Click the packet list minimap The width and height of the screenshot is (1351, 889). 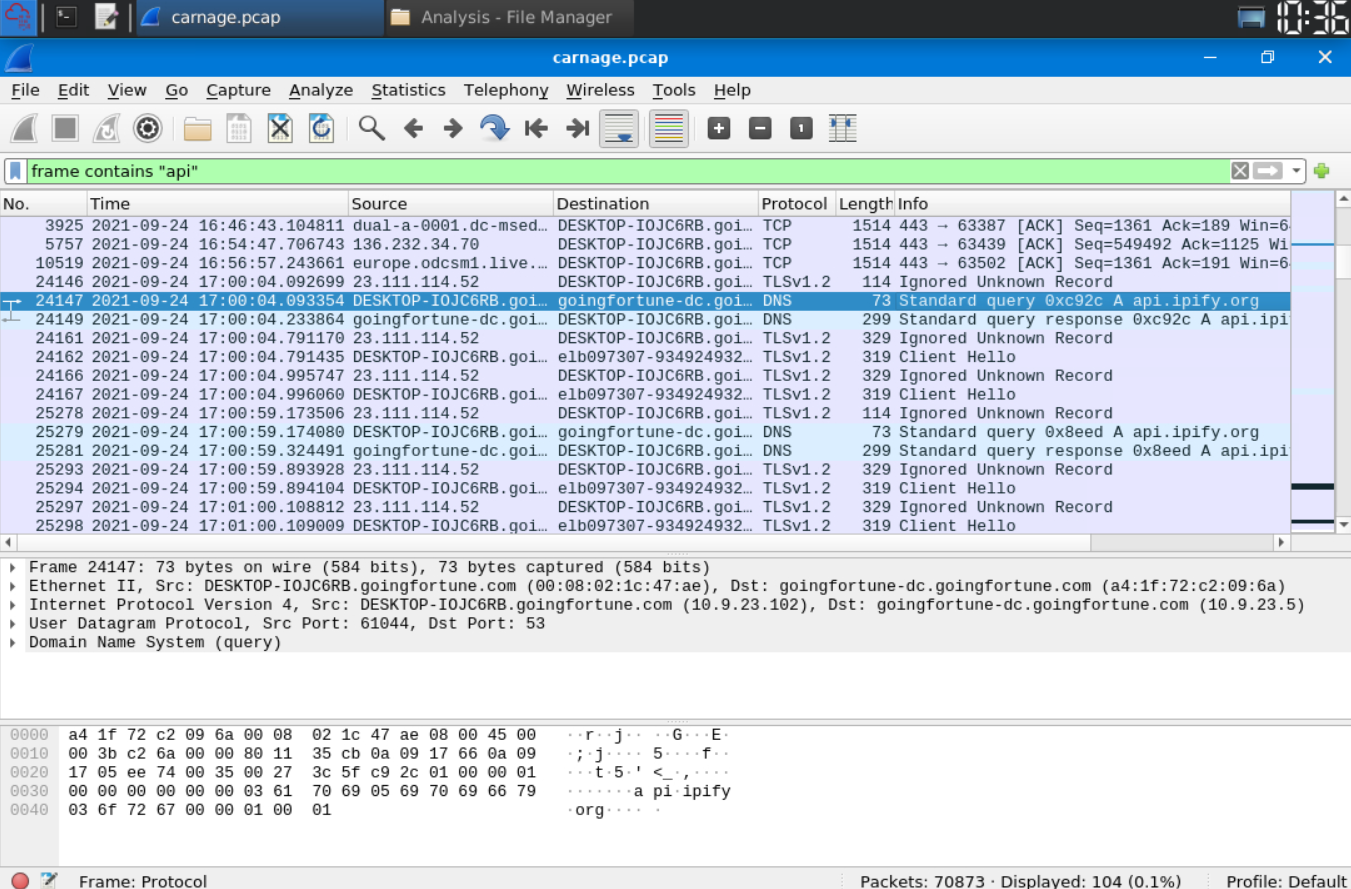click(x=1313, y=360)
